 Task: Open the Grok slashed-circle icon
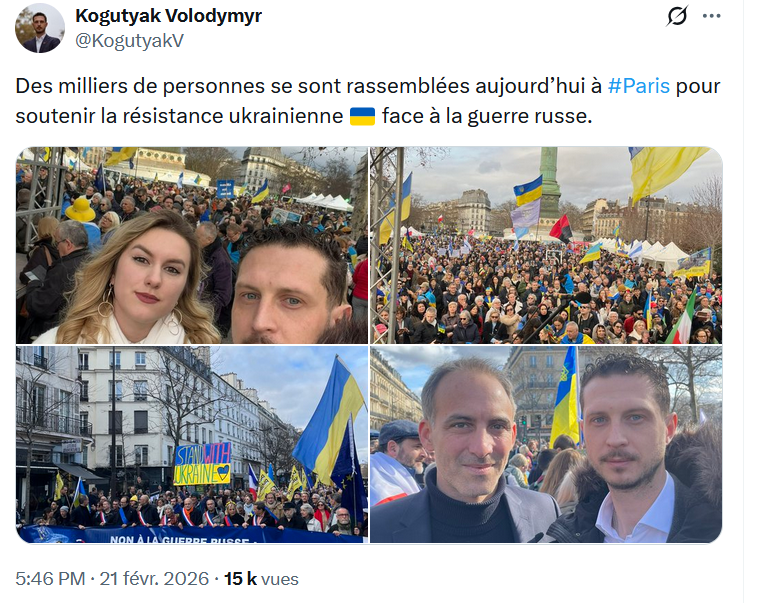[677, 16]
